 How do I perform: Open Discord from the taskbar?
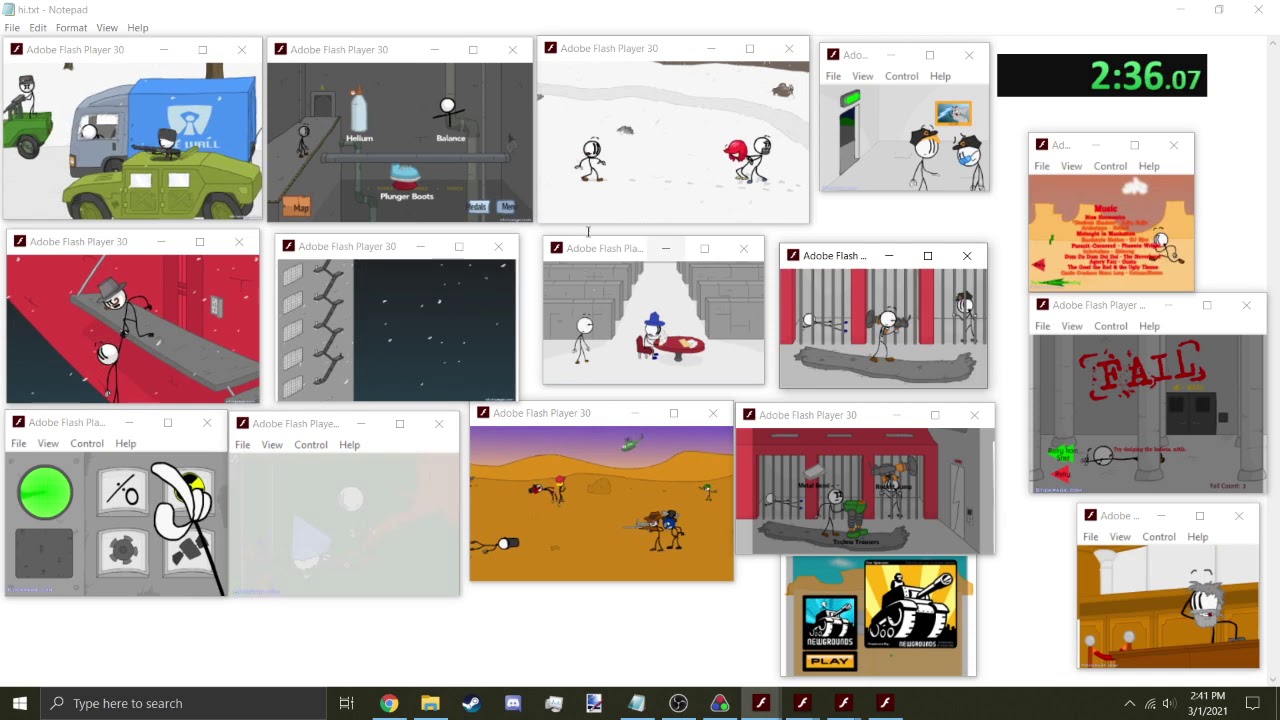coord(513,703)
